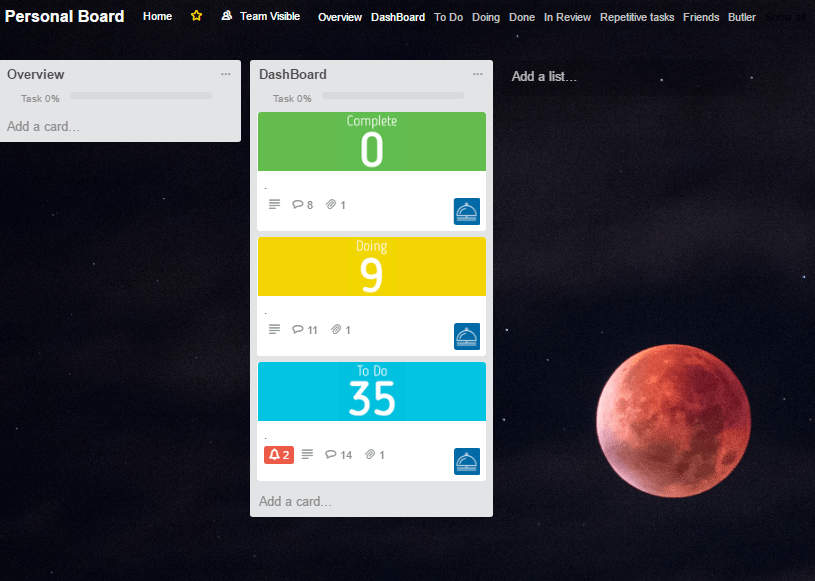Click the red due-notification badge showing 2

click(x=279, y=455)
